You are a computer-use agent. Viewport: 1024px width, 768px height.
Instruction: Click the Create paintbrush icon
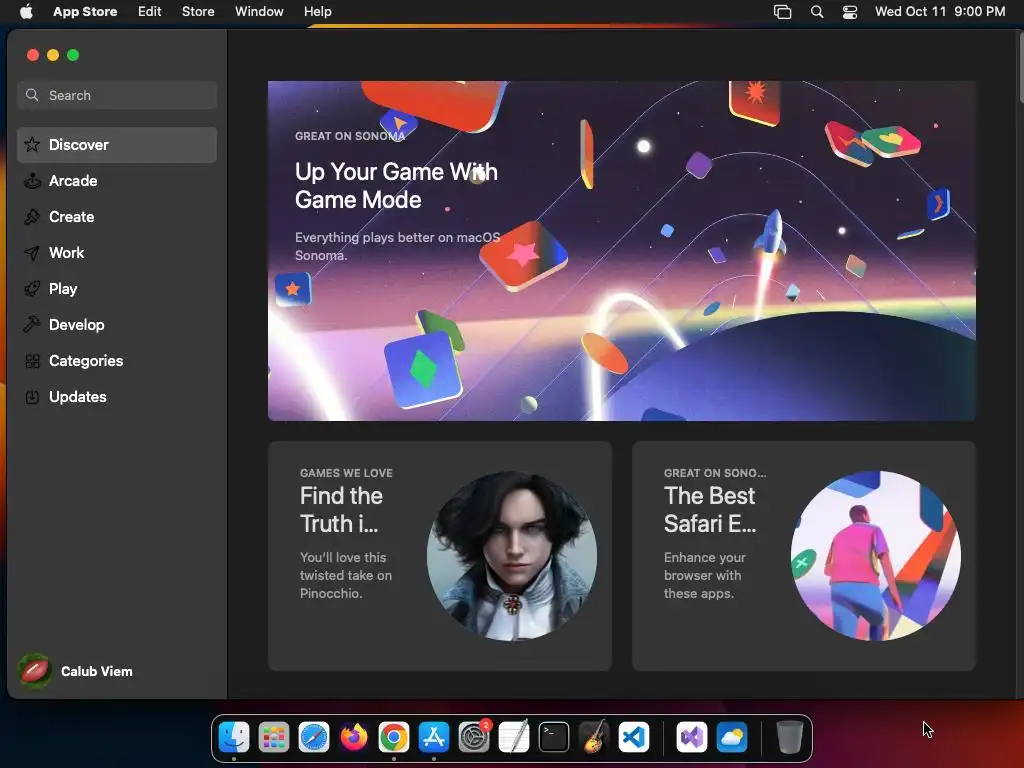pyautogui.click(x=32, y=217)
